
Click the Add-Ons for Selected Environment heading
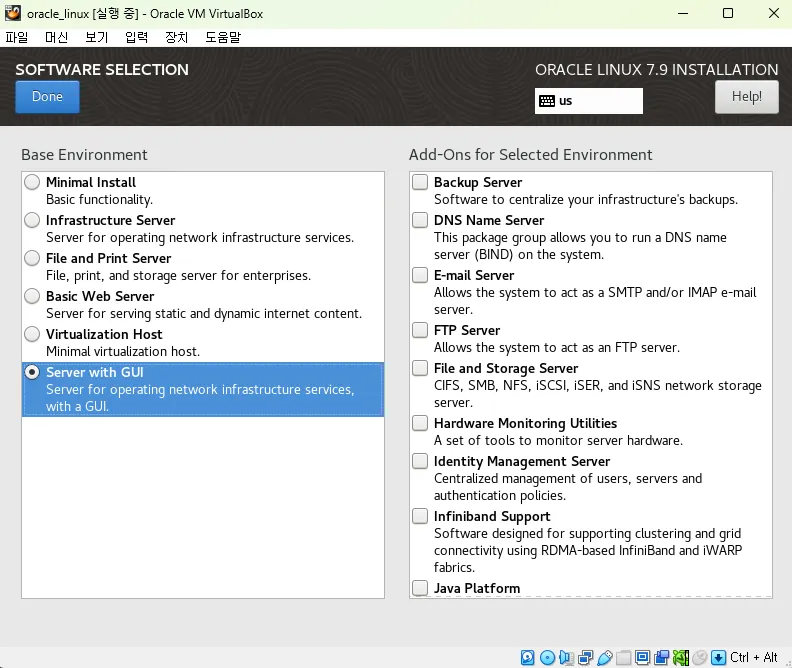tap(530, 155)
